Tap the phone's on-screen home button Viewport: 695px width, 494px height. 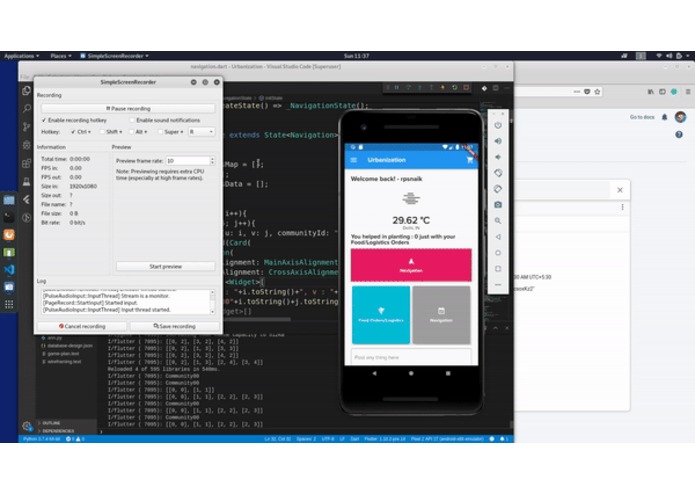(411, 373)
